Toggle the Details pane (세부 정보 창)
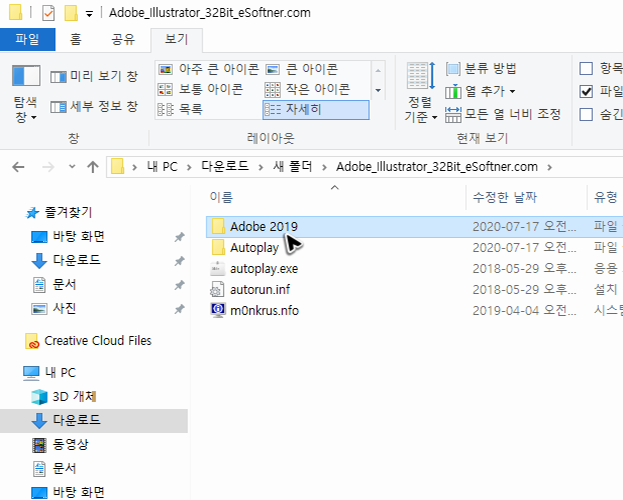623x500 pixels. (x=94, y=107)
